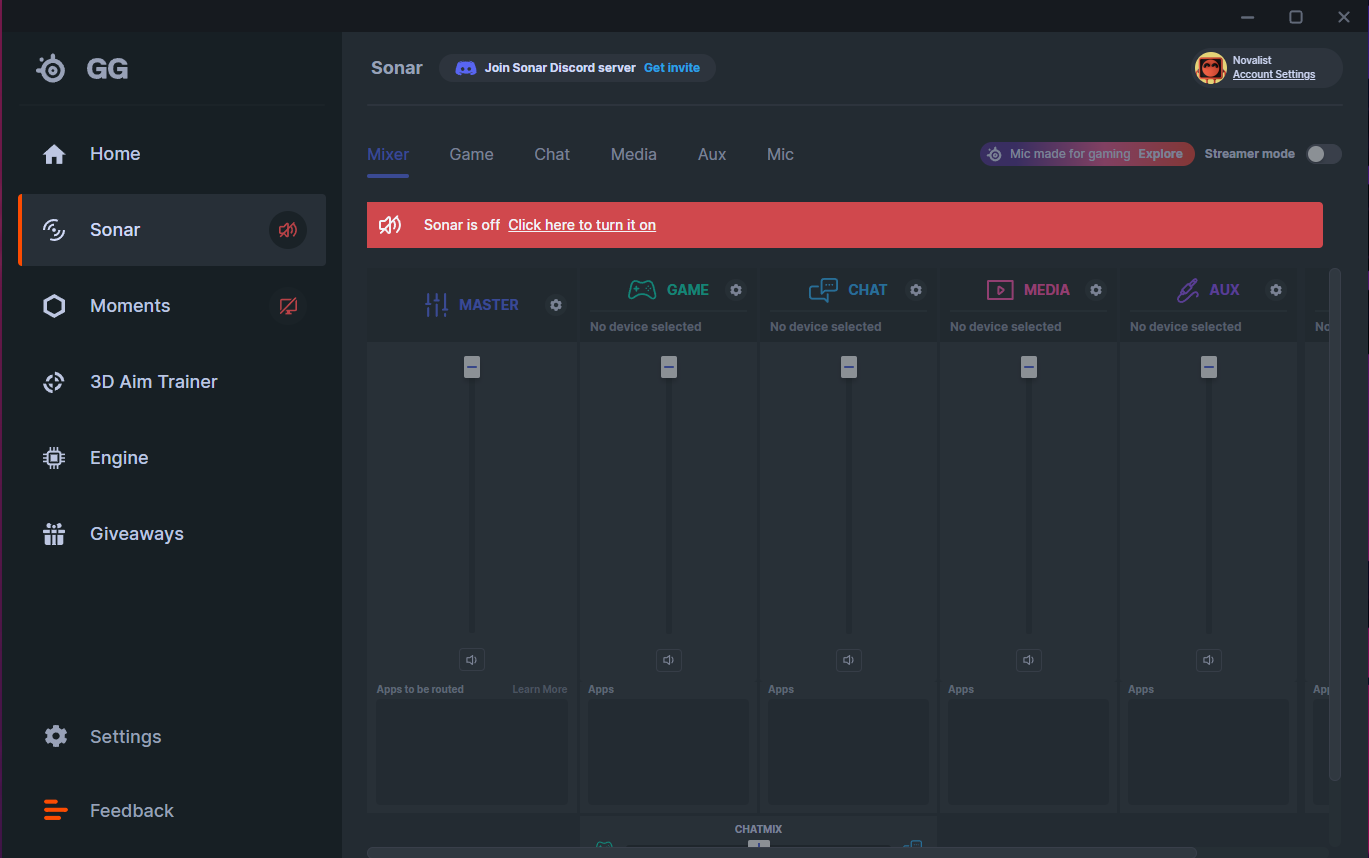
Task: Click the Giveaways gift icon
Action: click(54, 534)
